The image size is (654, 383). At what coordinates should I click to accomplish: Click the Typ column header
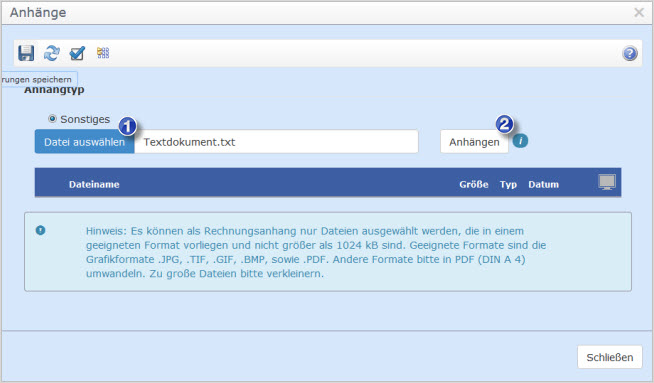[508, 184]
